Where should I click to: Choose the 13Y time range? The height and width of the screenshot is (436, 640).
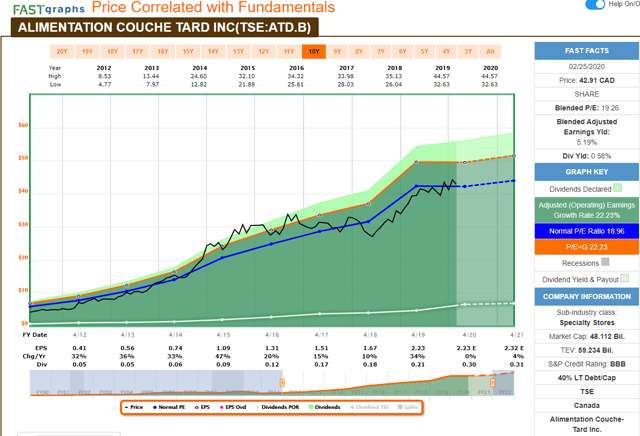(239, 51)
